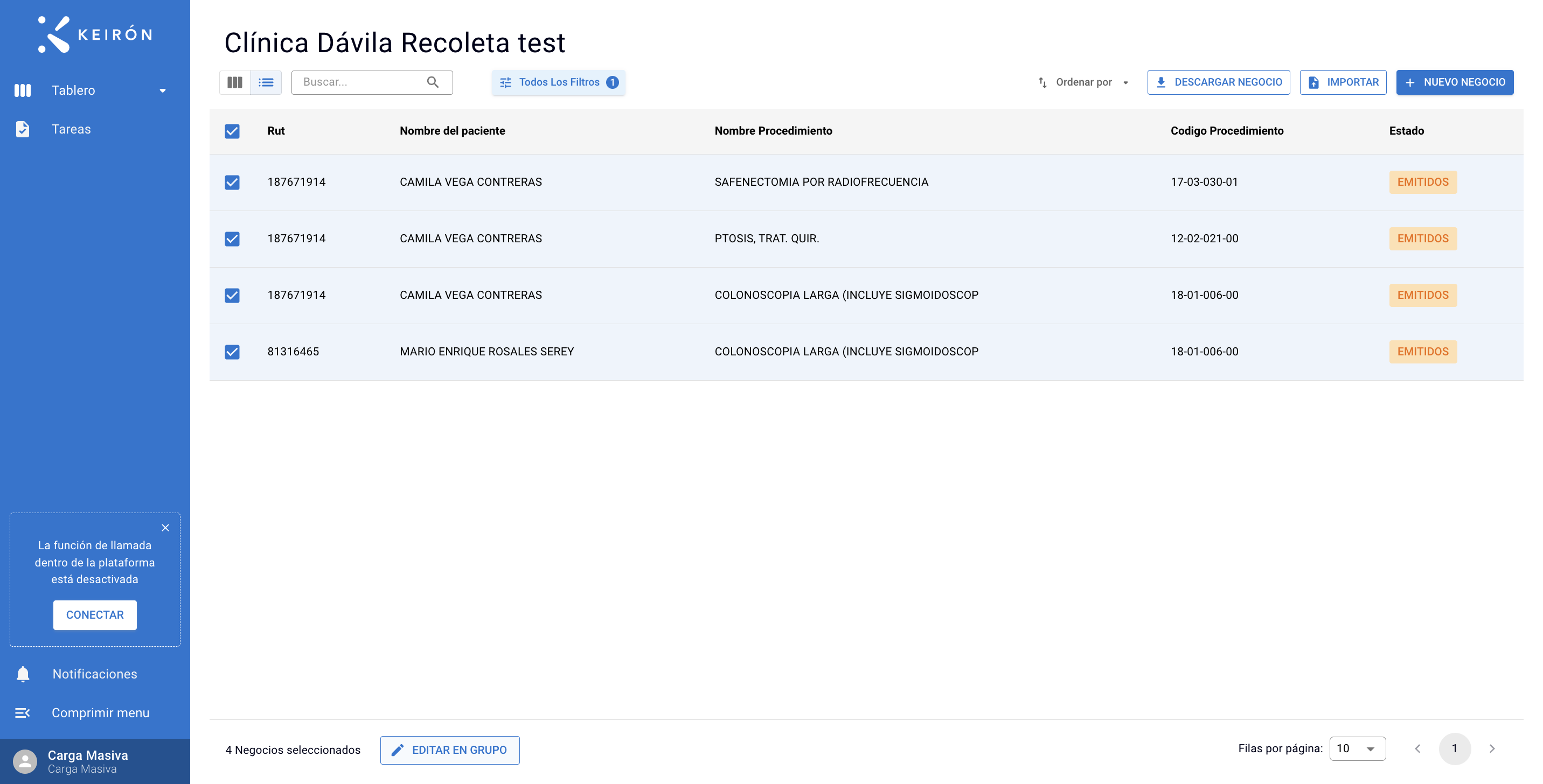Click the notifications bell icon
1543x784 pixels.
pos(23,674)
